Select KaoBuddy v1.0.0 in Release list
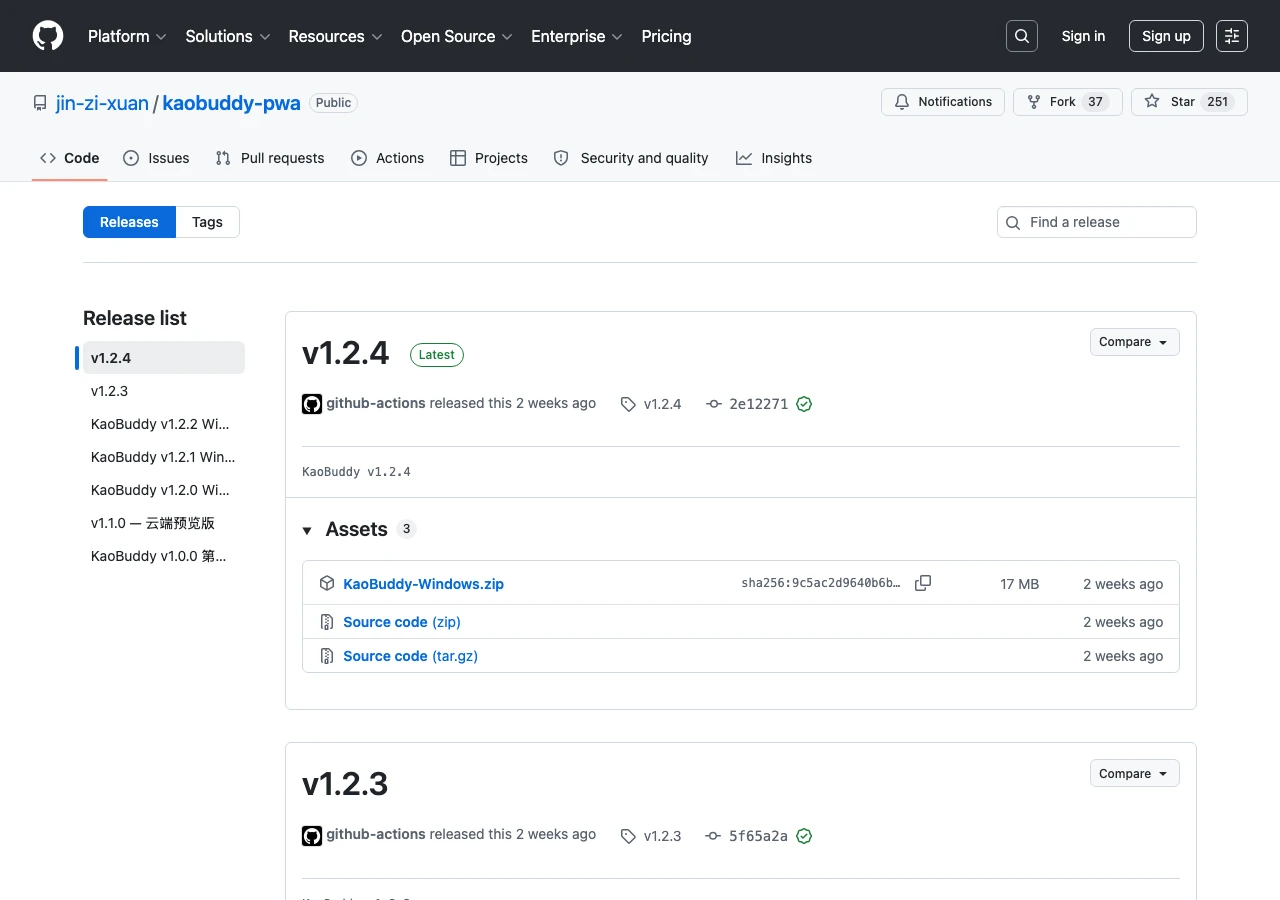Image resolution: width=1280 pixels, height=900 pixels. (x=164, y=556)
